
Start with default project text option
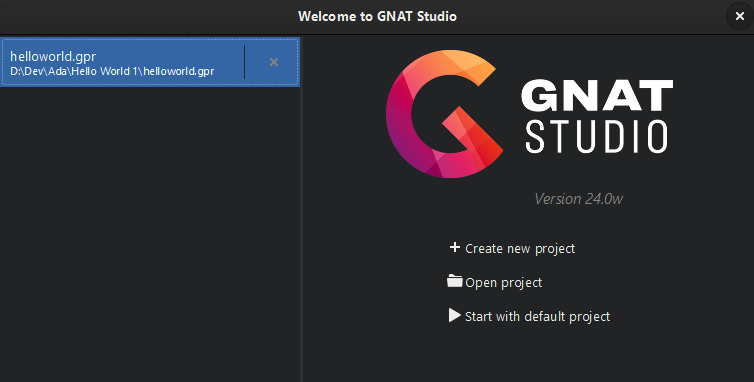click(x=537, y=316)
